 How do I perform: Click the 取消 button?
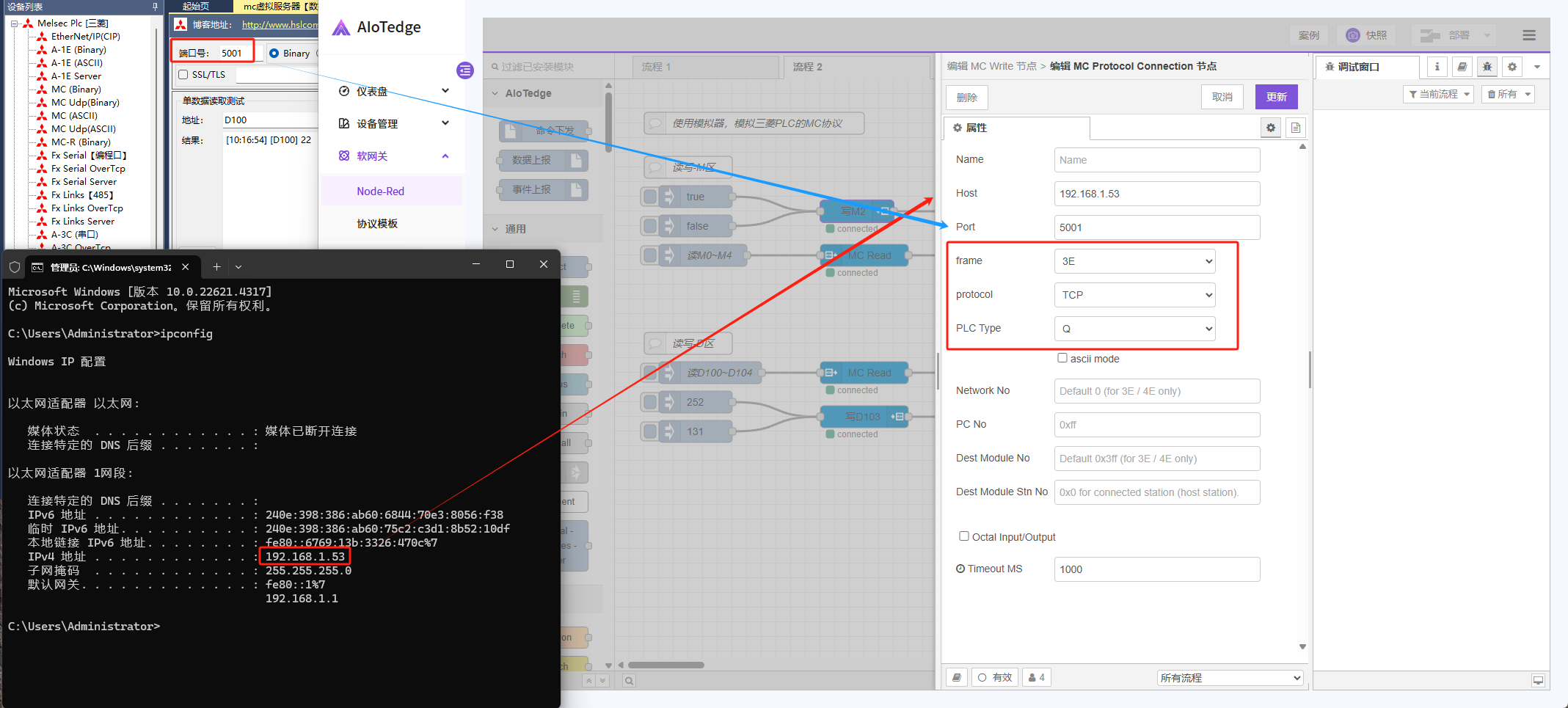(x=1222, y=97)
